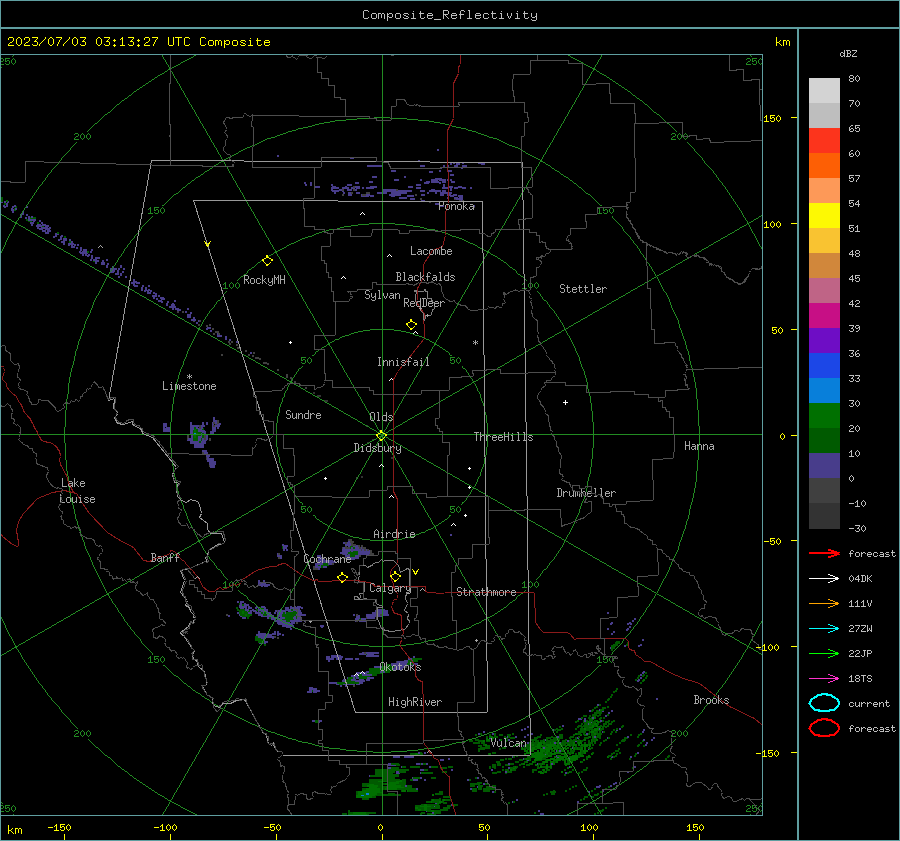Viewport: 900px width, 841px height.
Task: Click the Brooks city label
Action: pos(711,700)
